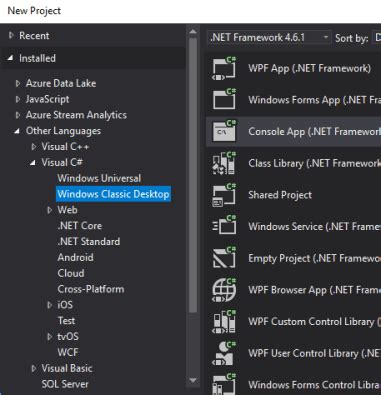381x395 pixels.
Task: Expand the iOS node arrow
Action: (50, 305)
